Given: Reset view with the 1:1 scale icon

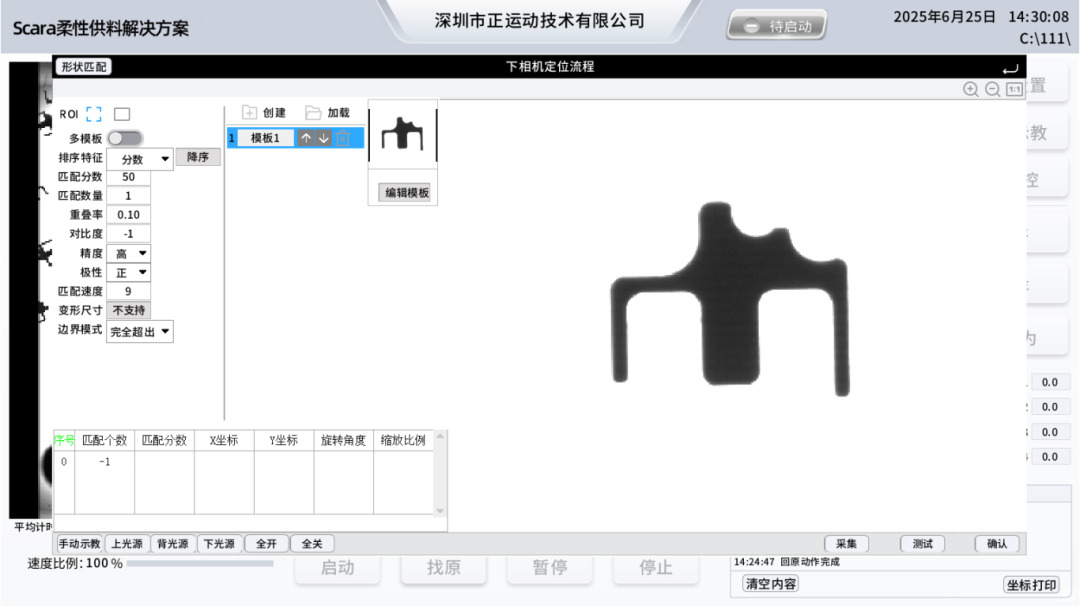Looking at the screenshot, I should coord(1014,89).
